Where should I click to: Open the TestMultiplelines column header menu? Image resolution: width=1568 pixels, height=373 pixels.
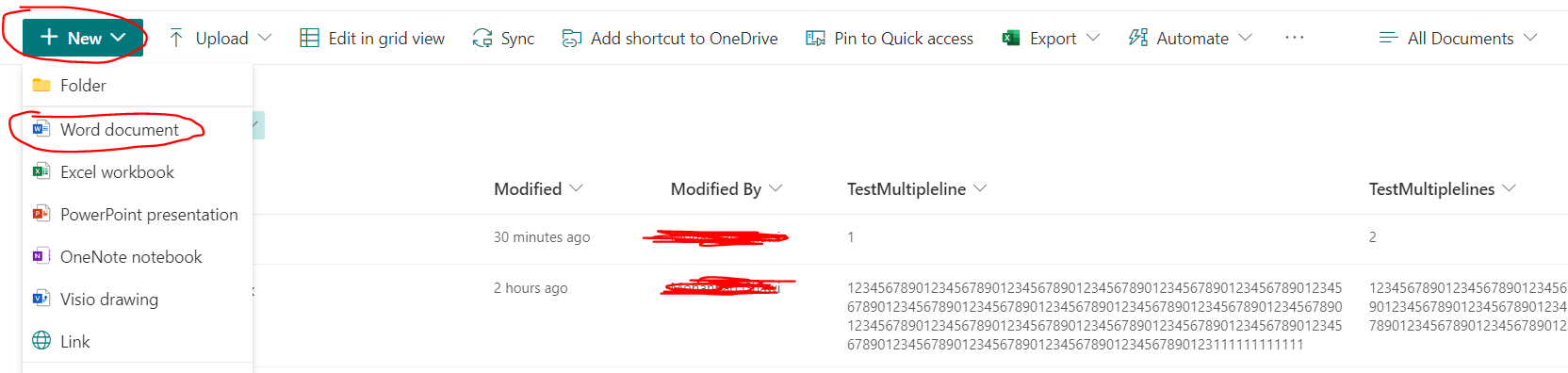pyautogui.click(x=1509, y=188)
